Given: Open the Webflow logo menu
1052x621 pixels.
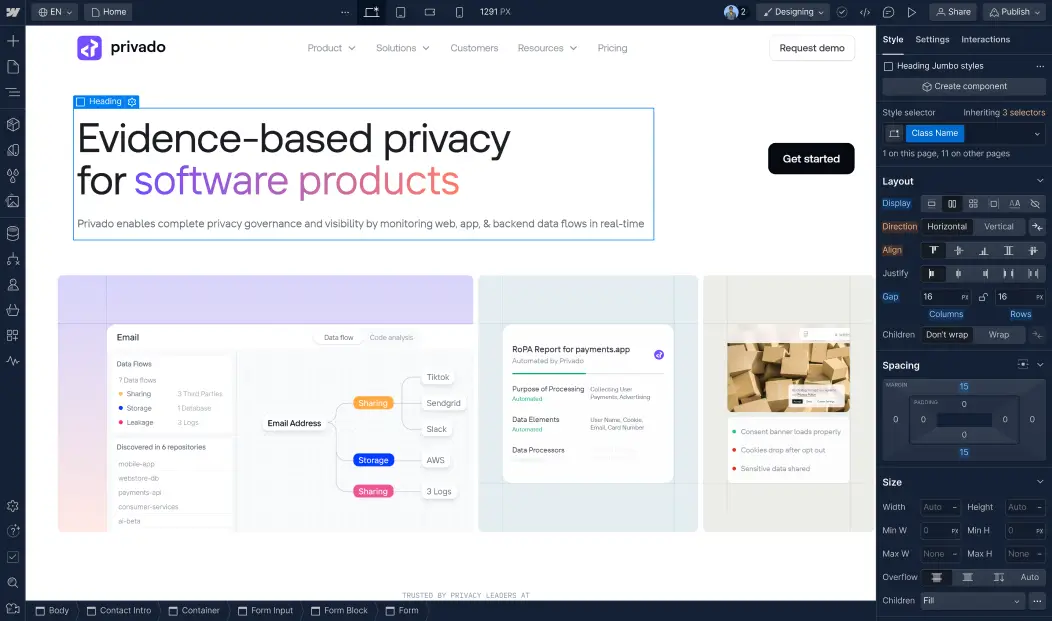Looking at the screenshot, I should point(13,12).
